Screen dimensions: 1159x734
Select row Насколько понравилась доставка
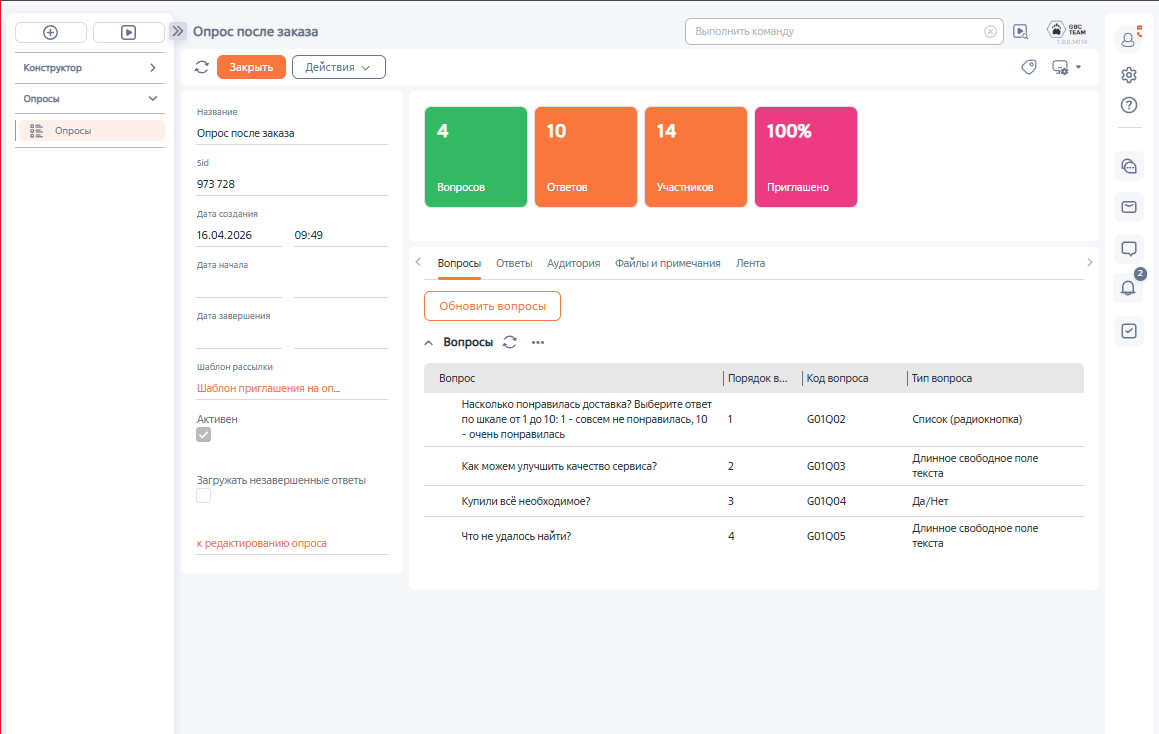(754, 420)
